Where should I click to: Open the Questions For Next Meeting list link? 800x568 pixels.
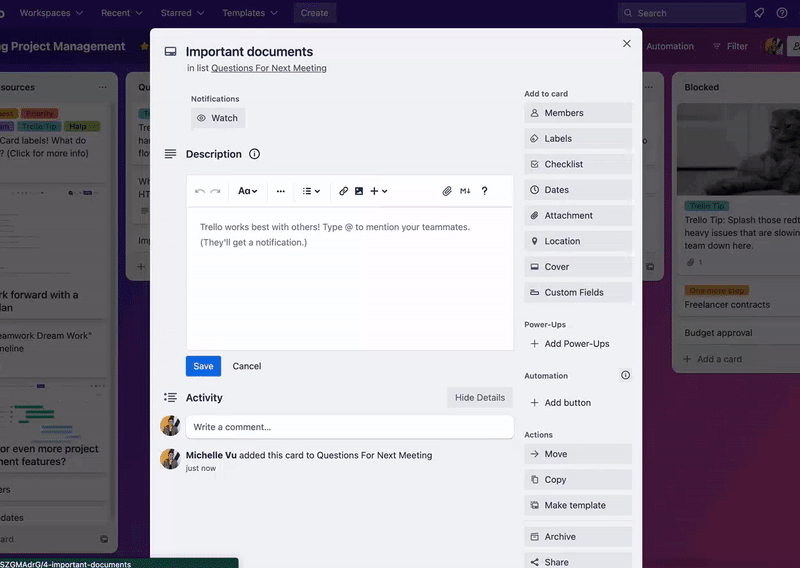(x=269, y=68)
